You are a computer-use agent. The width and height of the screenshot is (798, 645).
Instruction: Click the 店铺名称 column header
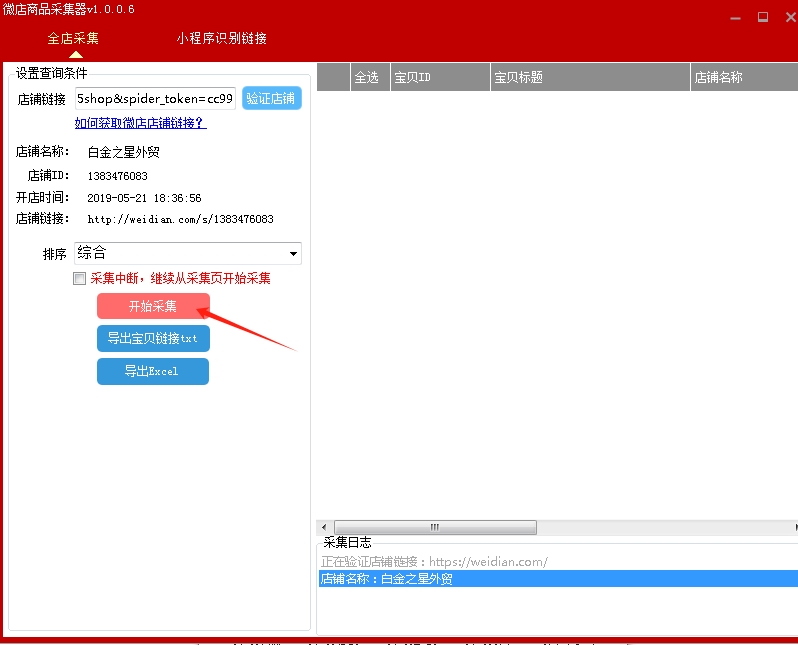[744, 77]
